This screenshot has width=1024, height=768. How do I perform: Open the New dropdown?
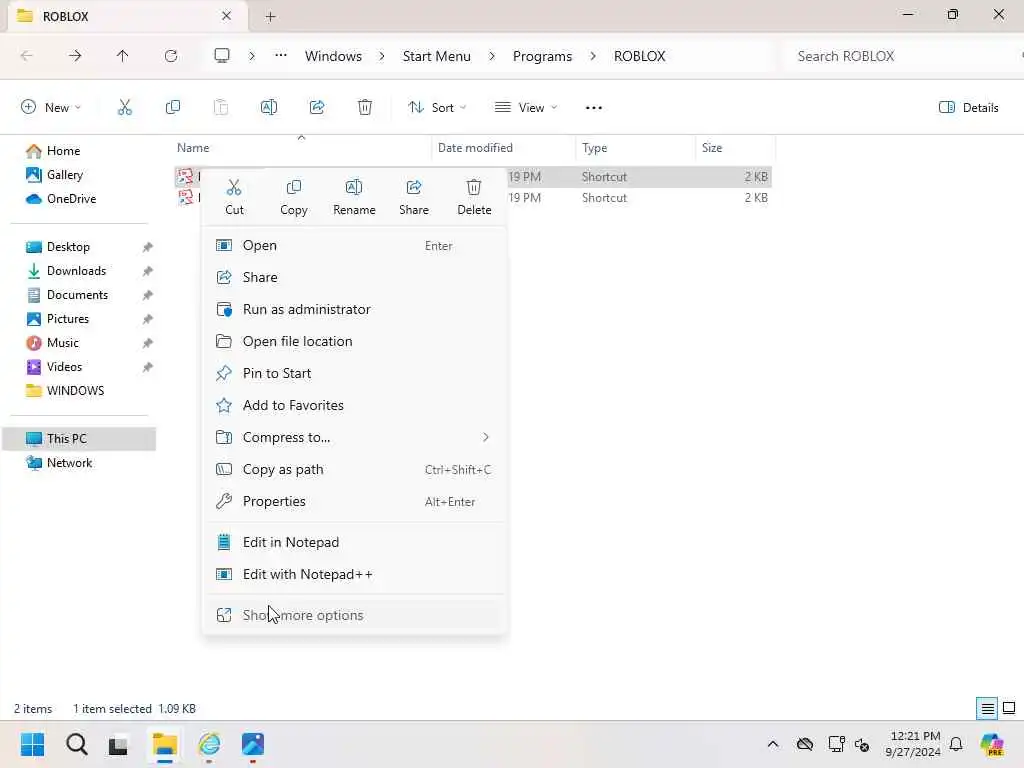point(51,107)
